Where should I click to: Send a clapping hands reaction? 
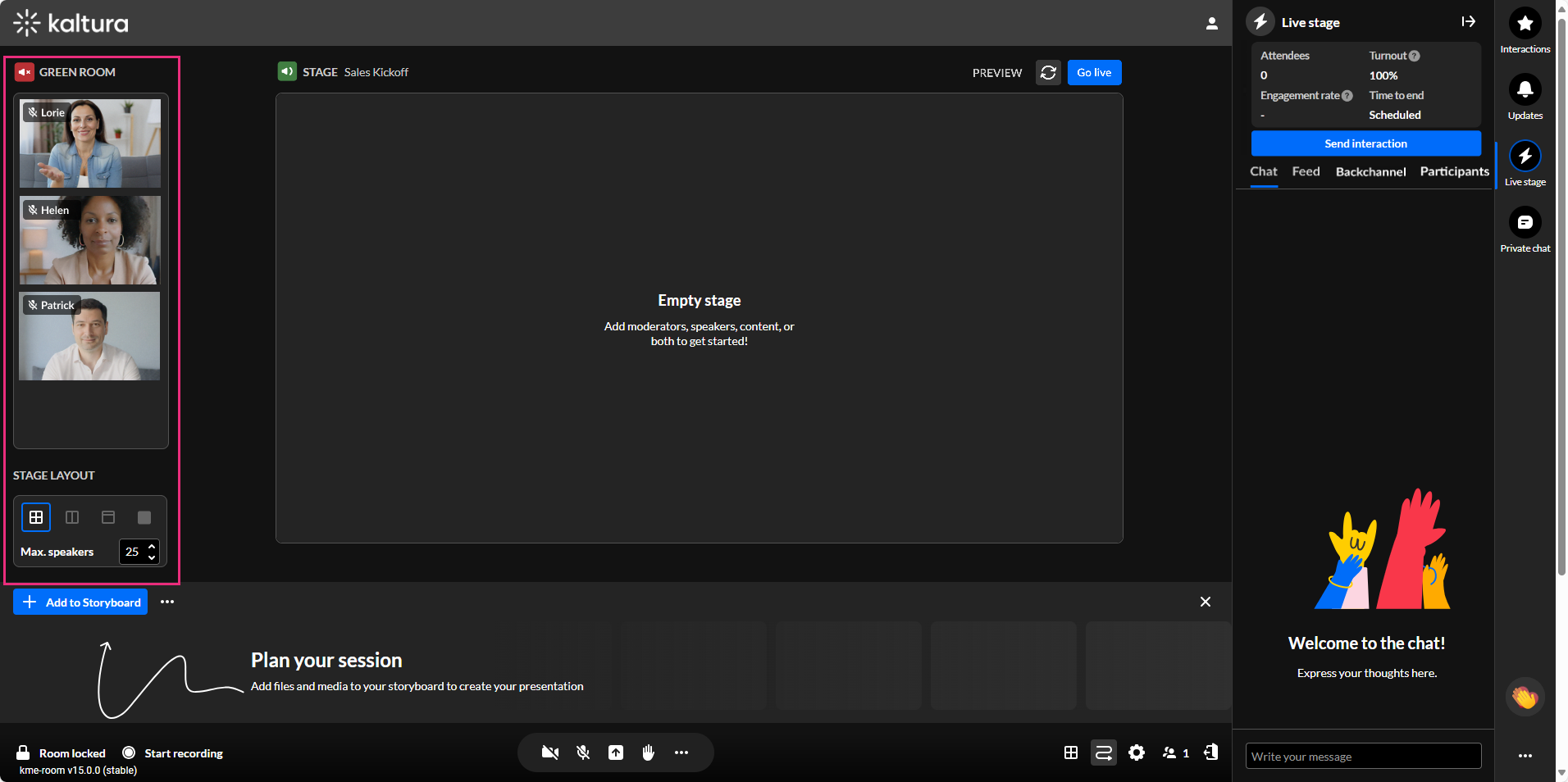1525,698
